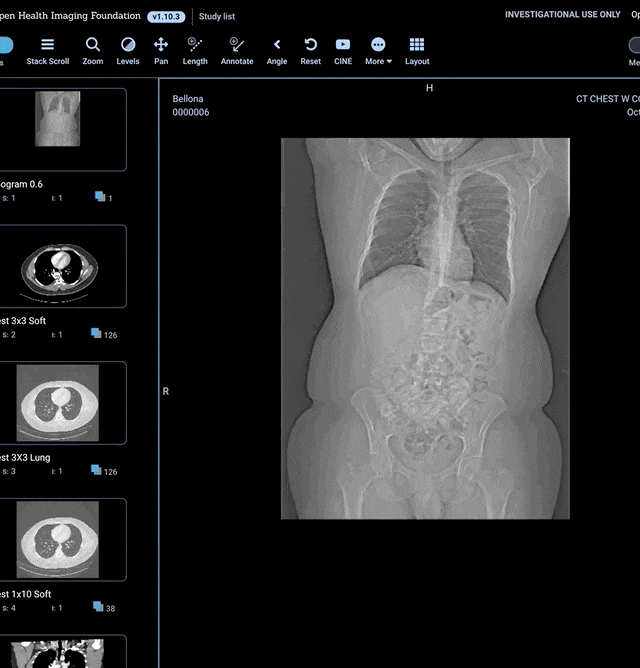Click the image stack icon showing 38
640x668 pixels.
[x=98, y=606]
